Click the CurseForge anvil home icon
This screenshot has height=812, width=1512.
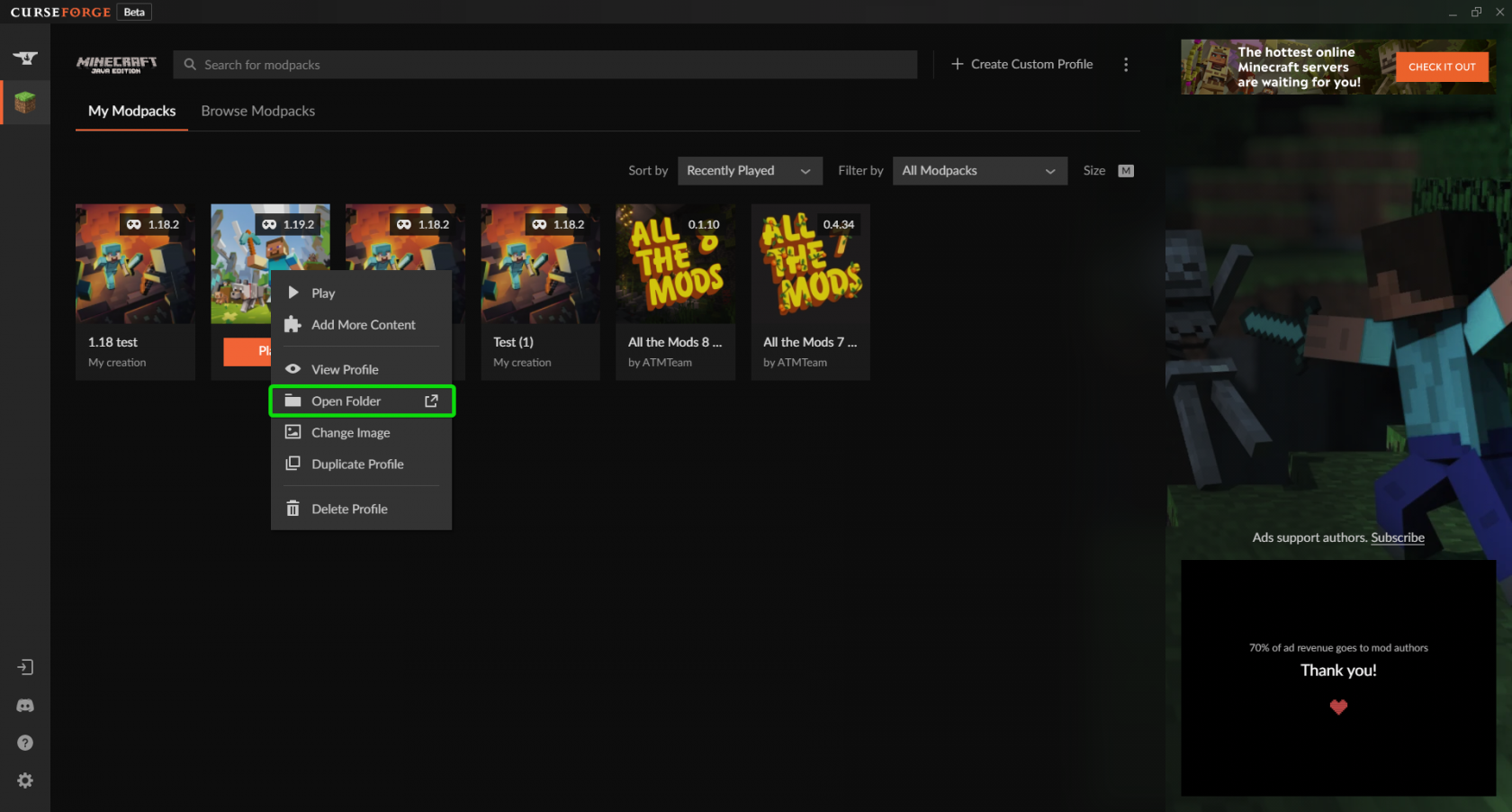[25, 59]
